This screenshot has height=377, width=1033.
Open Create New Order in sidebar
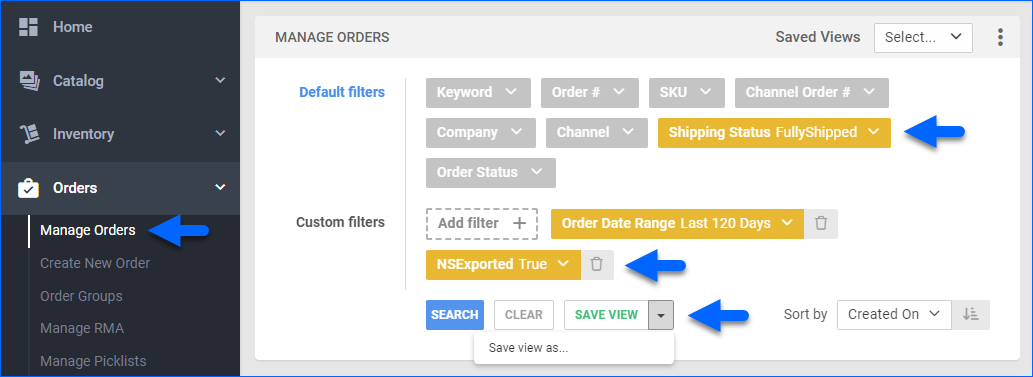click(x=95, y=263)
